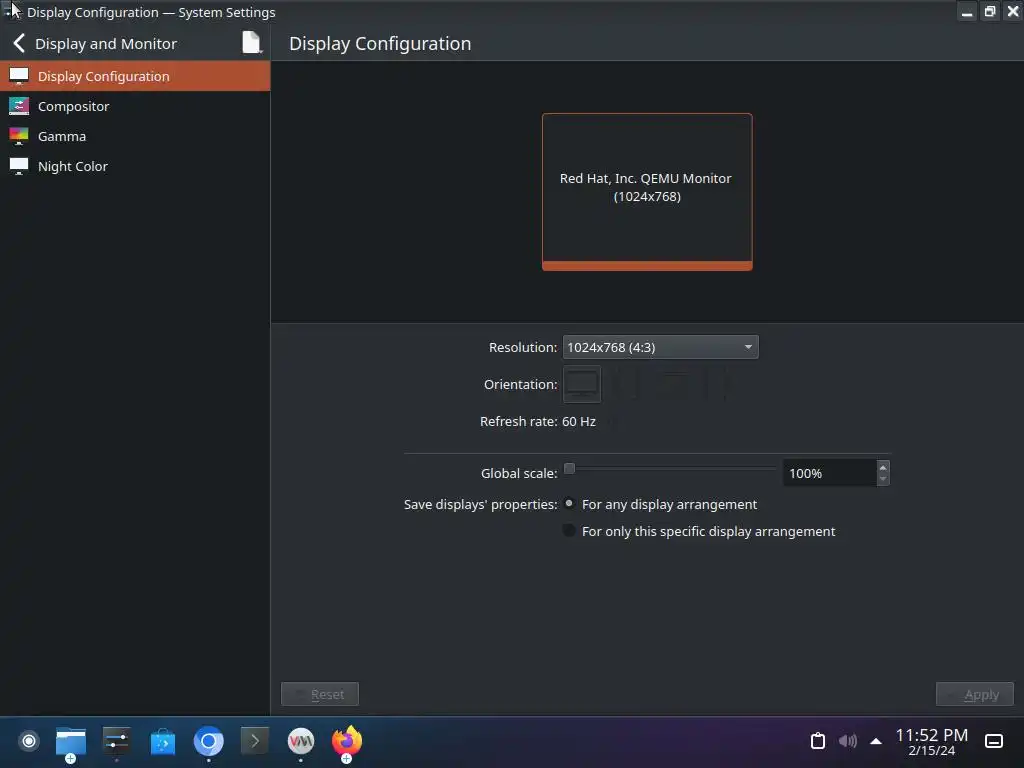Click the Display Configuration monitor icon
The image size is (1024, 768).
tap(19, 76)
